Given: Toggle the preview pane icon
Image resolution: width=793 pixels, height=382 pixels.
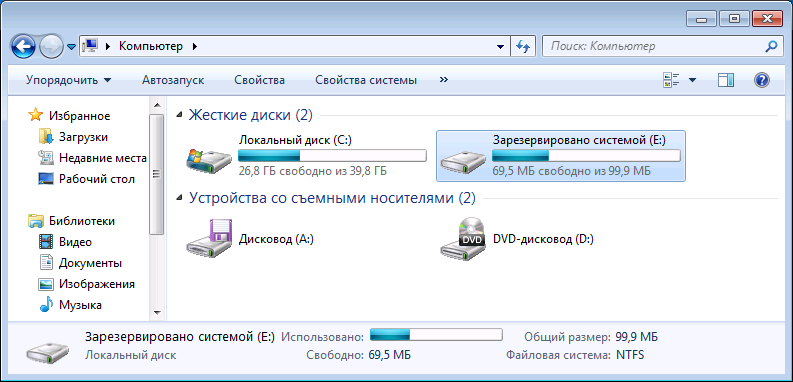Looking at the screenshot, I should coord(726,80).
